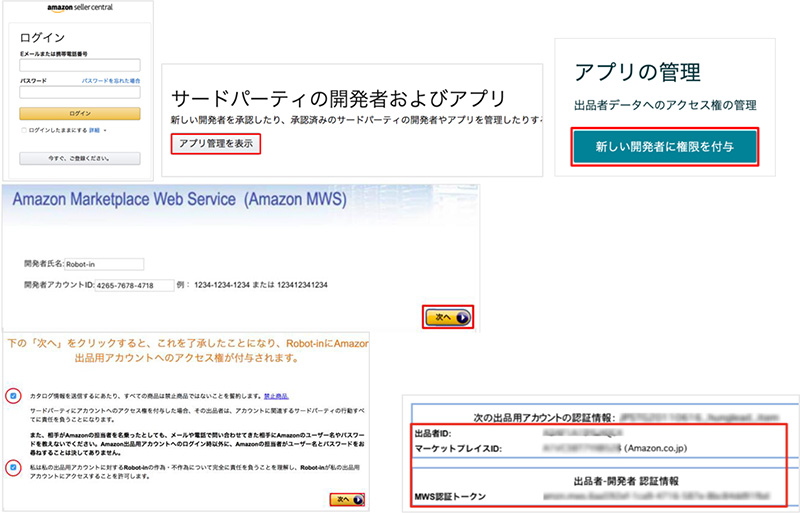The width and height of the screenshot is (800, 513).
Task: Click the 出品者ID label
Action: coord(433,434)
